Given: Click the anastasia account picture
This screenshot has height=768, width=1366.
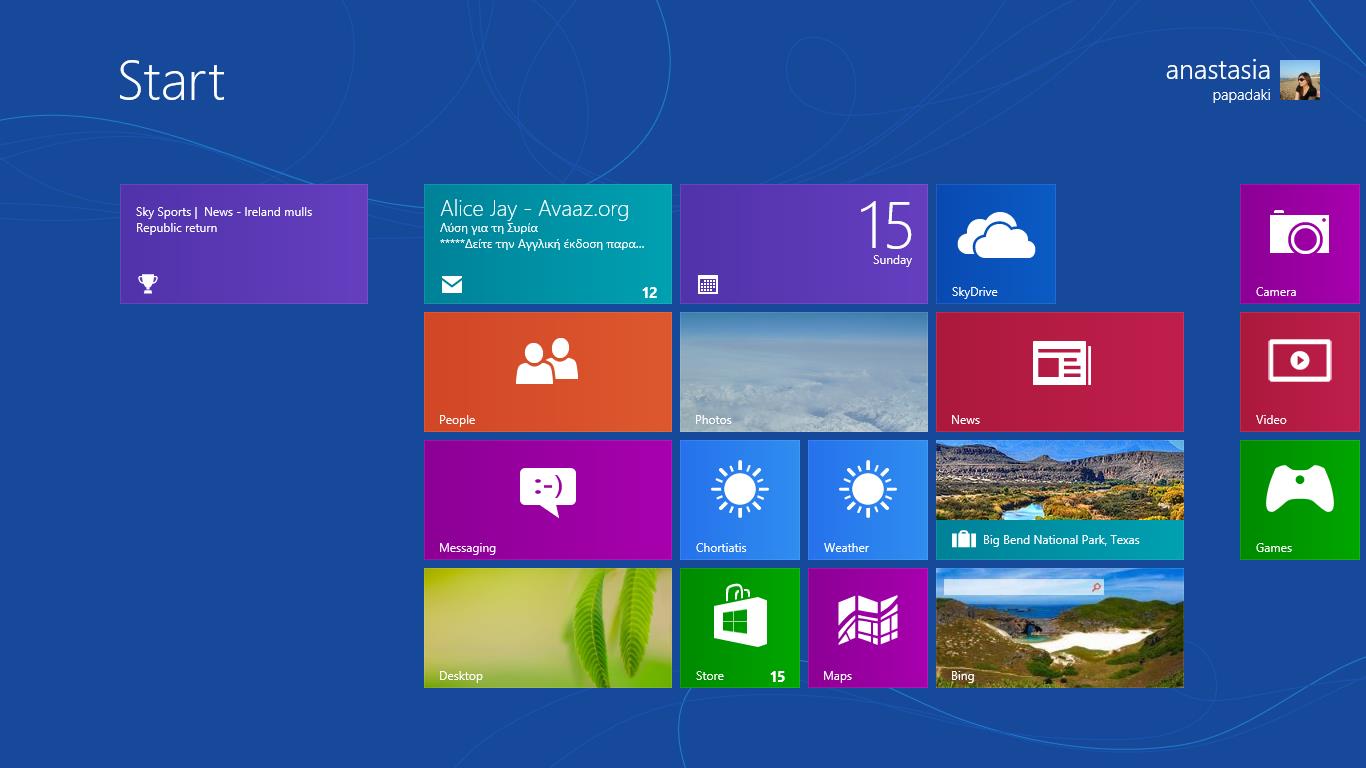Looking at the screenshot, I should 1300,80.
